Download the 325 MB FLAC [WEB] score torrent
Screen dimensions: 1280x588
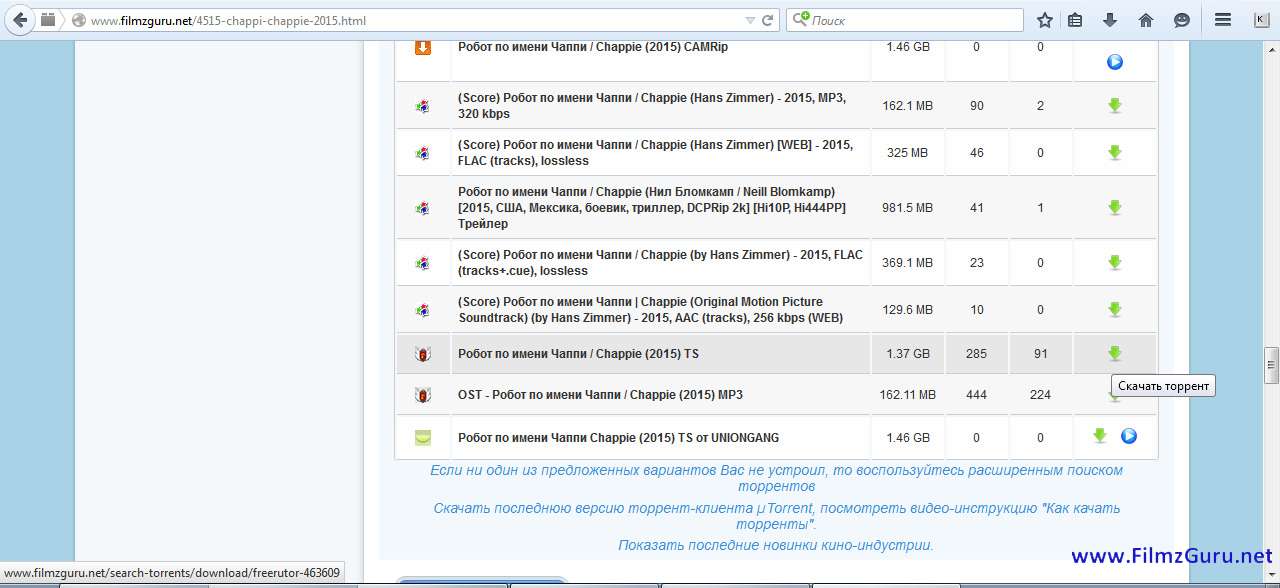(1114, 153)
